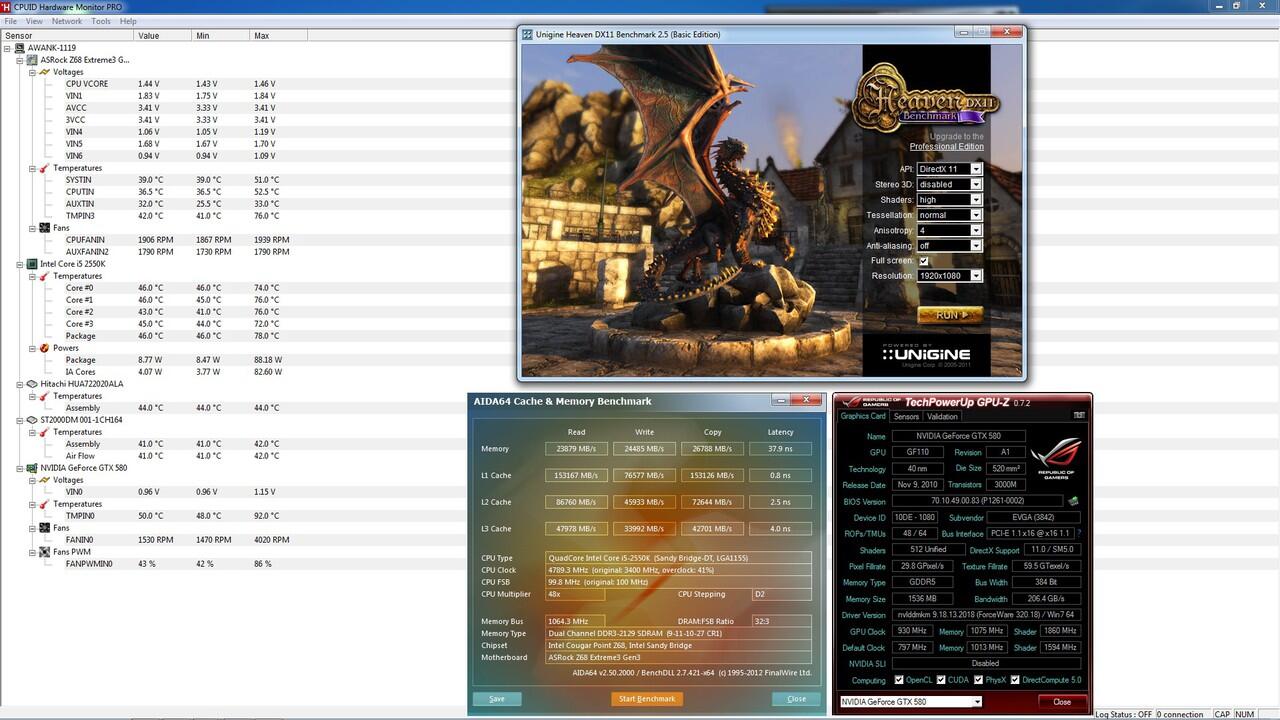Toggle the DirectCompute 5.0 checkbox in GPU-Z
The width and height of the screenshot is (1280, 720).
tap(1016, 680)
